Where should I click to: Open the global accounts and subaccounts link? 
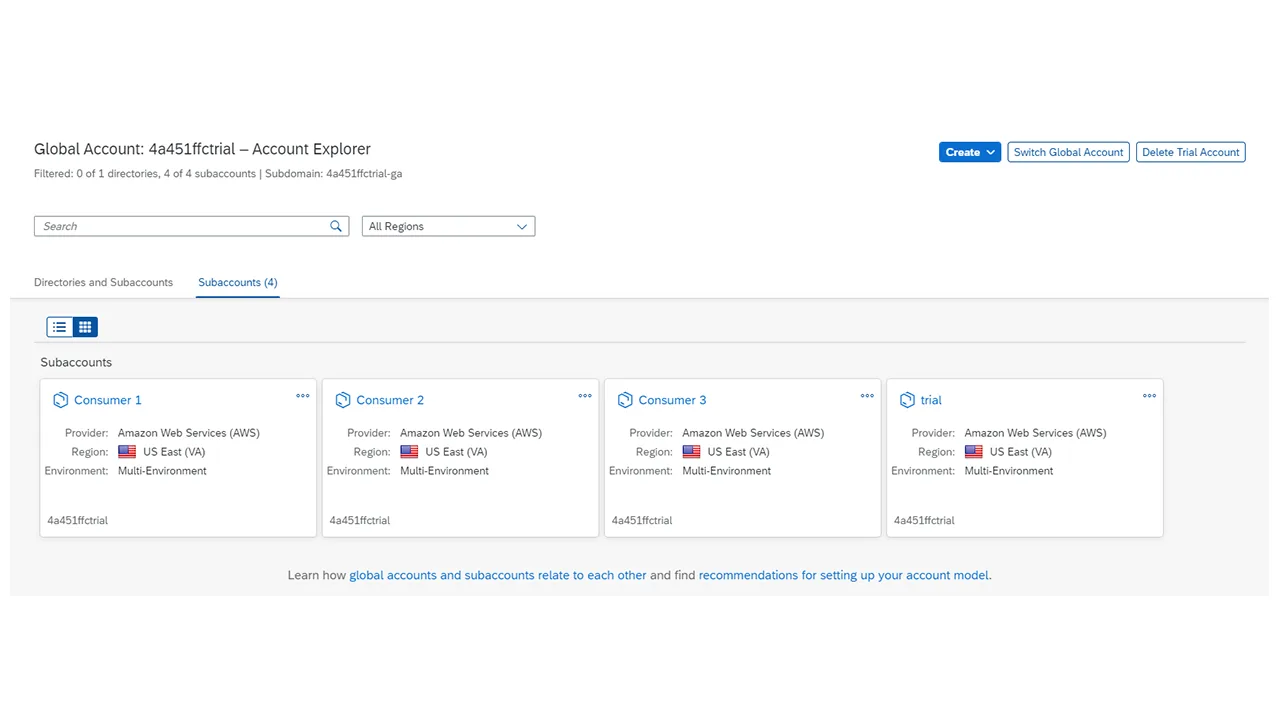tap(498, 575)
